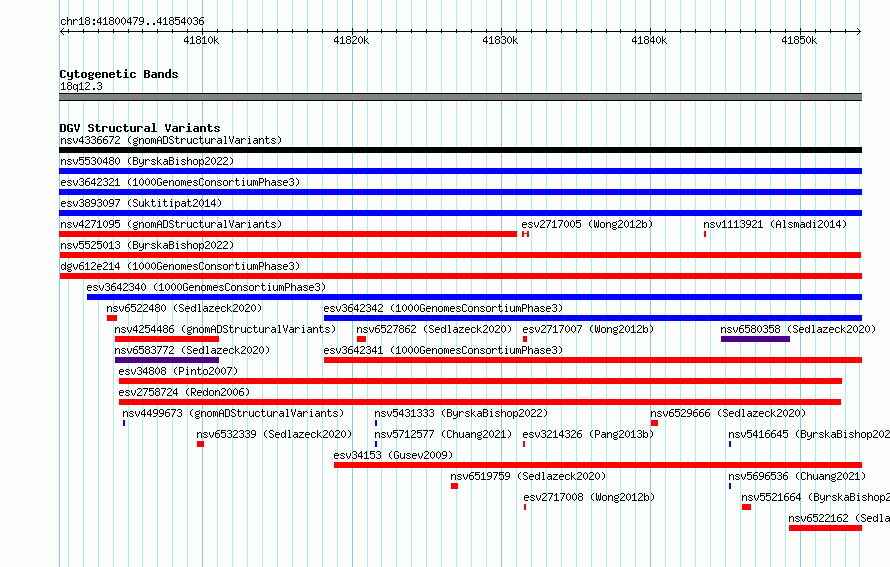Select variant dgv612e214 label
Image resolution: width=890 pixels, height=567 pixels.
[180, 266]
